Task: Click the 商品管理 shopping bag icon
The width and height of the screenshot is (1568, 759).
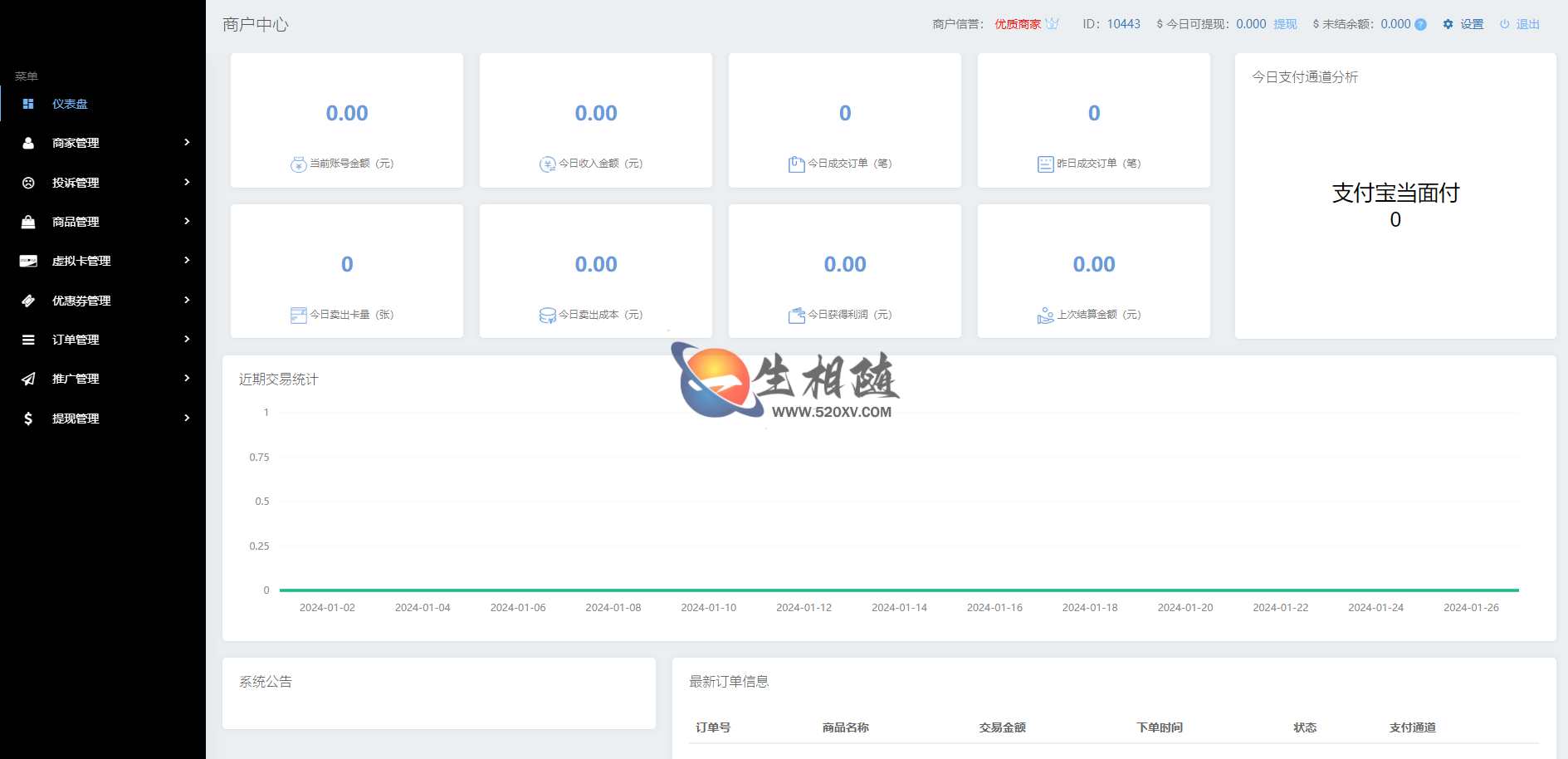Action: [x=28, y=222]
